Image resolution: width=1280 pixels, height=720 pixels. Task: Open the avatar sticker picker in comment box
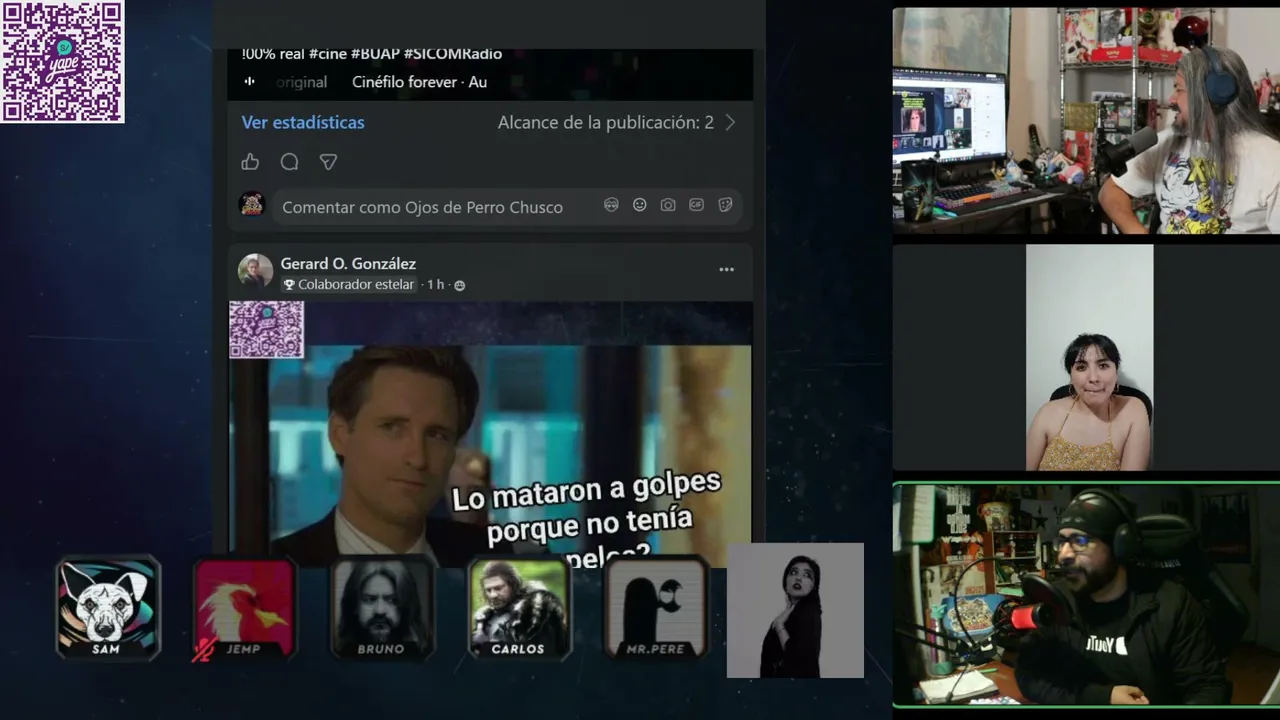[611, 205]
